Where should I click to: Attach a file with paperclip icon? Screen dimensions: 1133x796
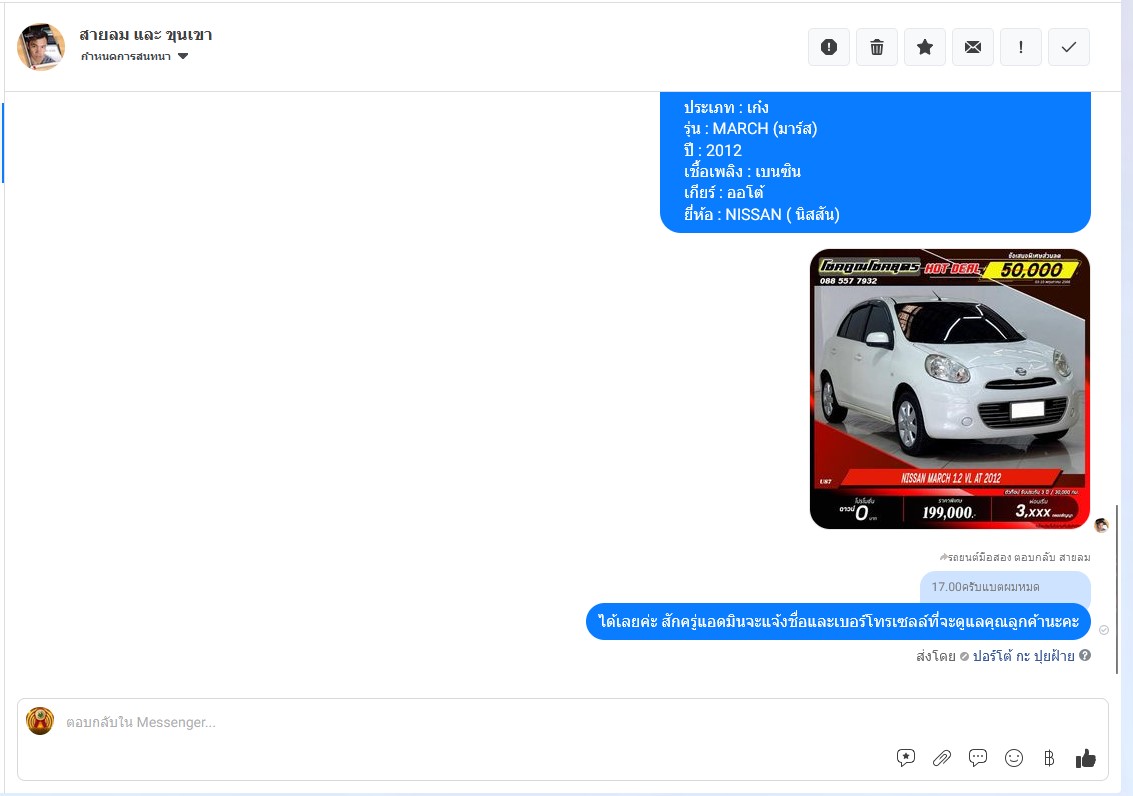[942, 758]
